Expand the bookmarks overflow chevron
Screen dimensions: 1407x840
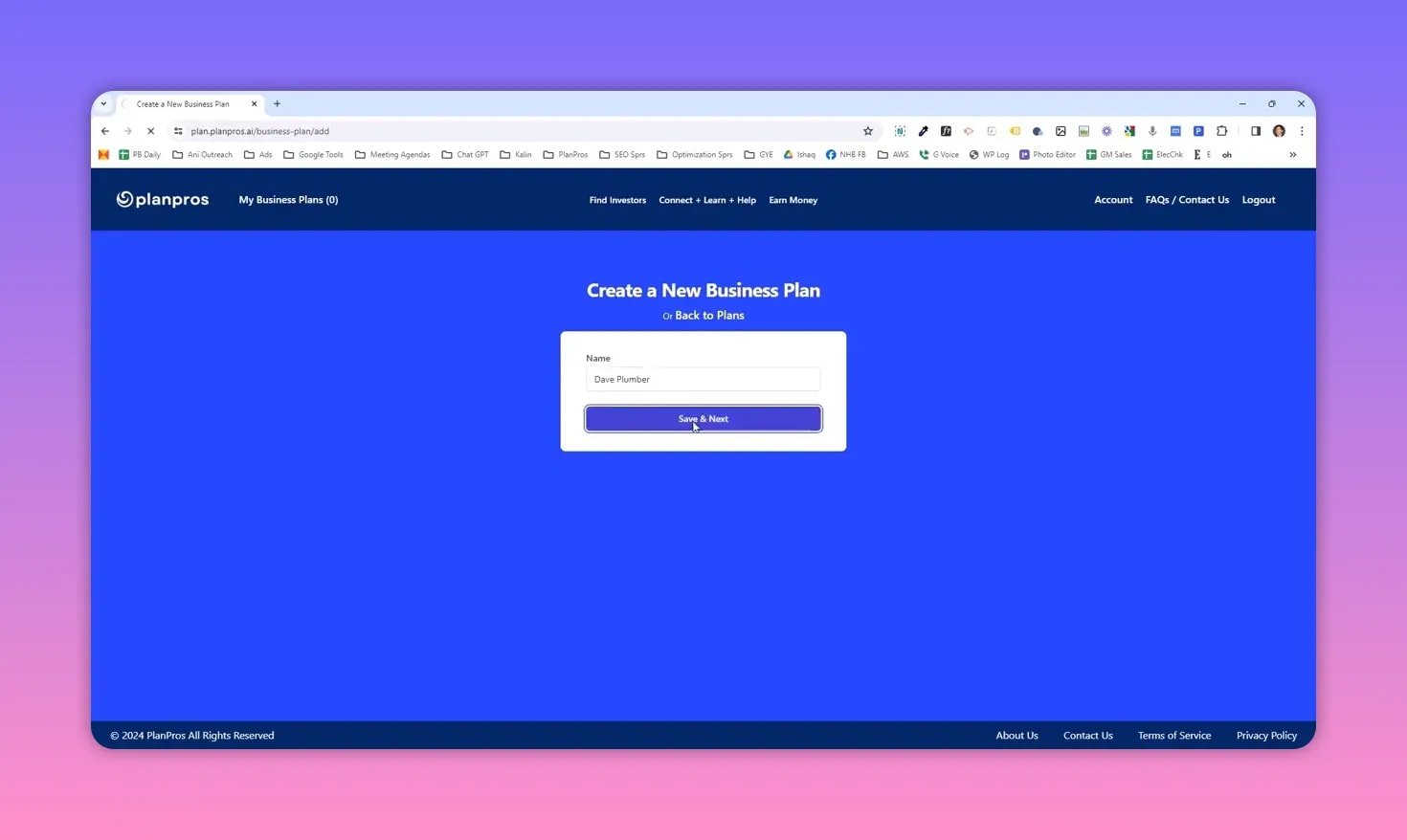click(1293, 154)
